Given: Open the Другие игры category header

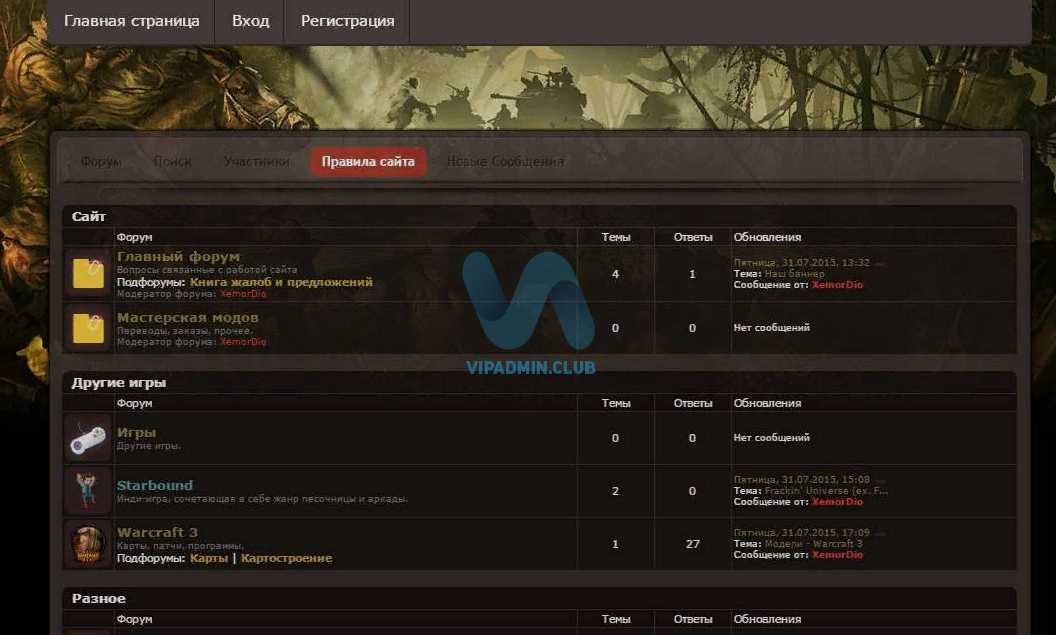Looking at the screenshot, I should click(x=119, y=382).
